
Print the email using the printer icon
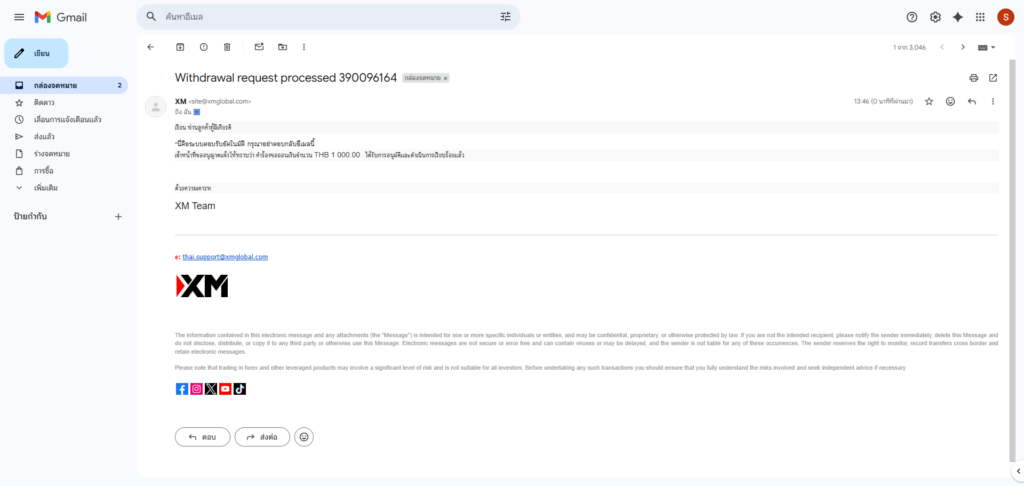click(973, 77)
